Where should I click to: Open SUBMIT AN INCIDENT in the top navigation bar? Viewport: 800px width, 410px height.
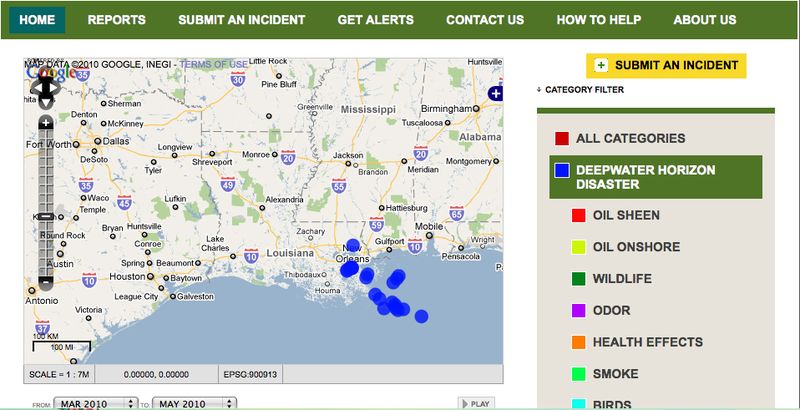click(241, 20)
